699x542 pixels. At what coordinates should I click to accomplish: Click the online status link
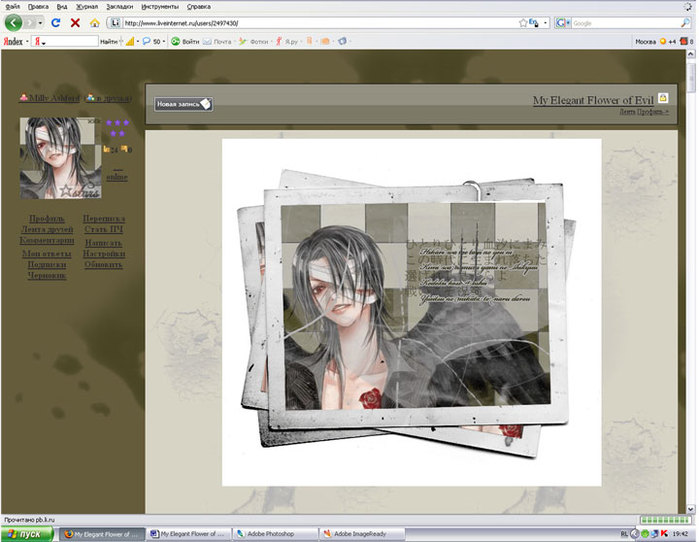coord(117,177)
